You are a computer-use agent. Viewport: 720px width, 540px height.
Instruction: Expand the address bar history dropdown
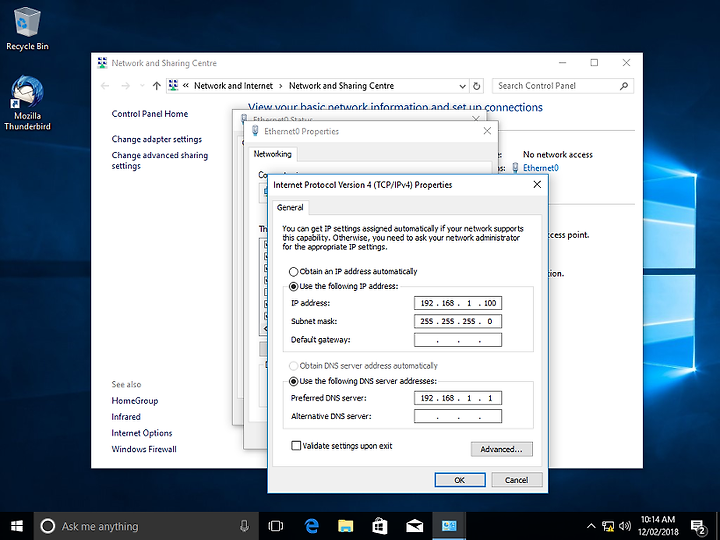point(462,86)
